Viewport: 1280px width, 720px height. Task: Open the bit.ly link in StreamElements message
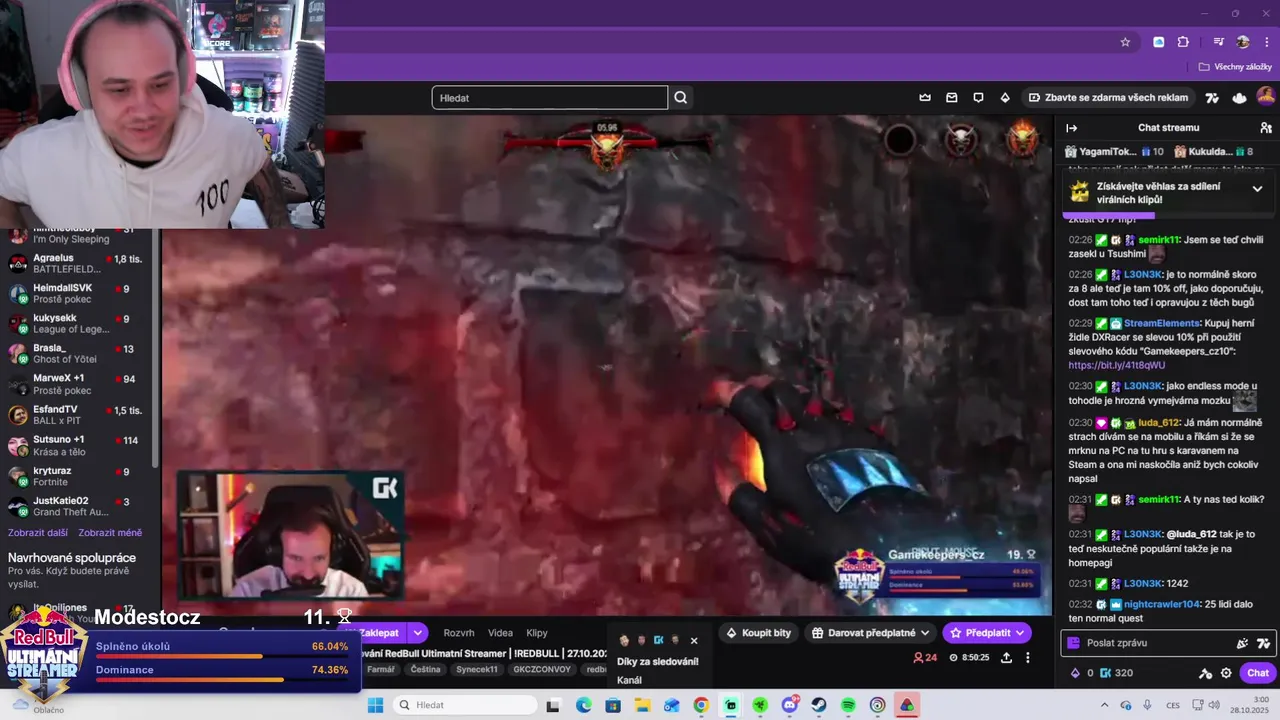tap(1116, 365)
